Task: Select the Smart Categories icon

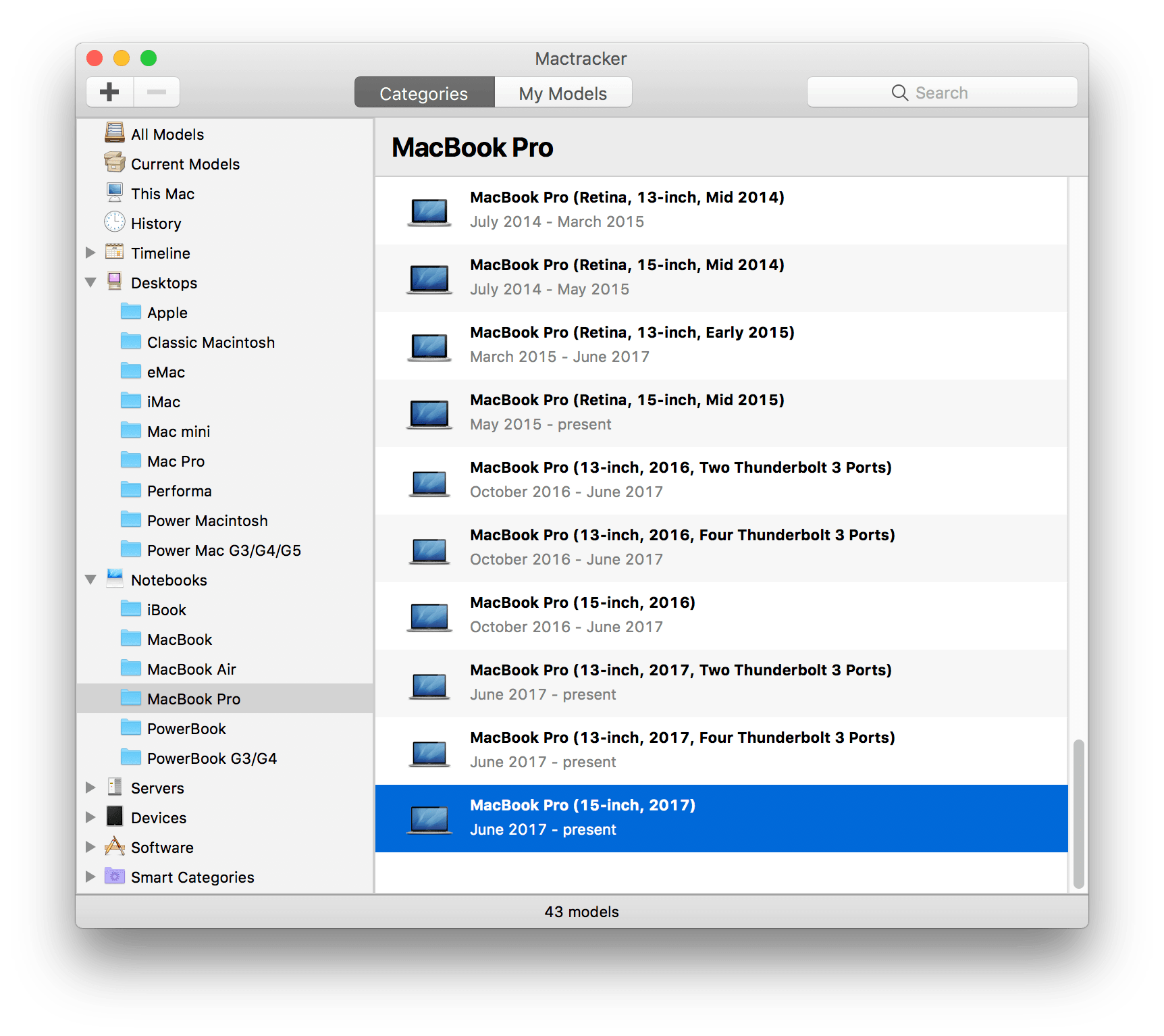Action: pyautogui.click(x=114, y=877)
